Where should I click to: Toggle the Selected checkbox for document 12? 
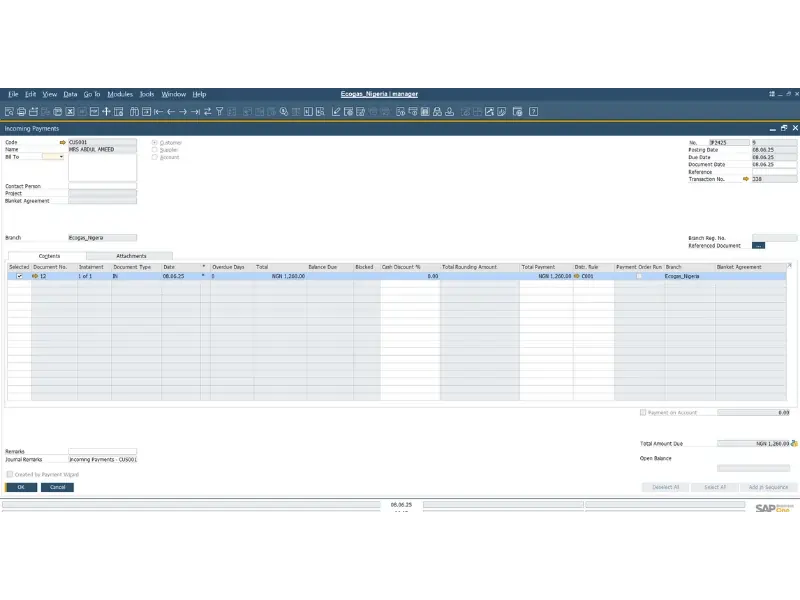click(19, 276)
